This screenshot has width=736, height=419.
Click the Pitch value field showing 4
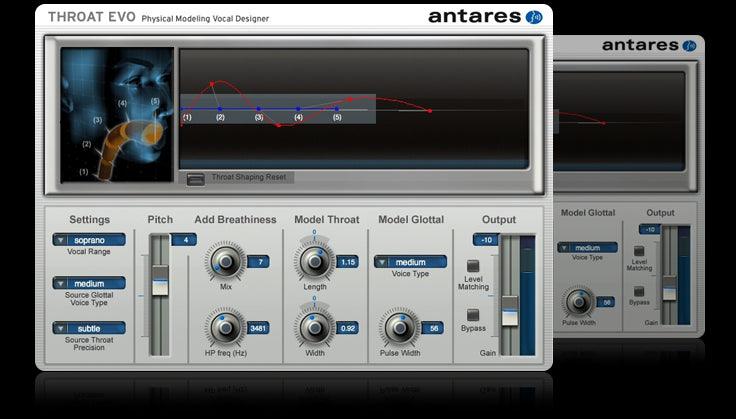coord(184,240)
